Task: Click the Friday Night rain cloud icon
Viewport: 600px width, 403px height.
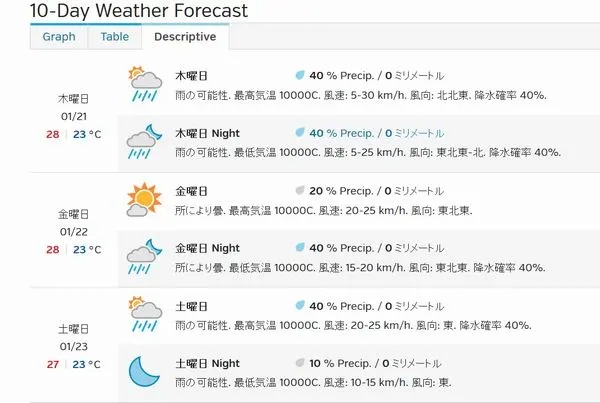Action: pos(144,256)
